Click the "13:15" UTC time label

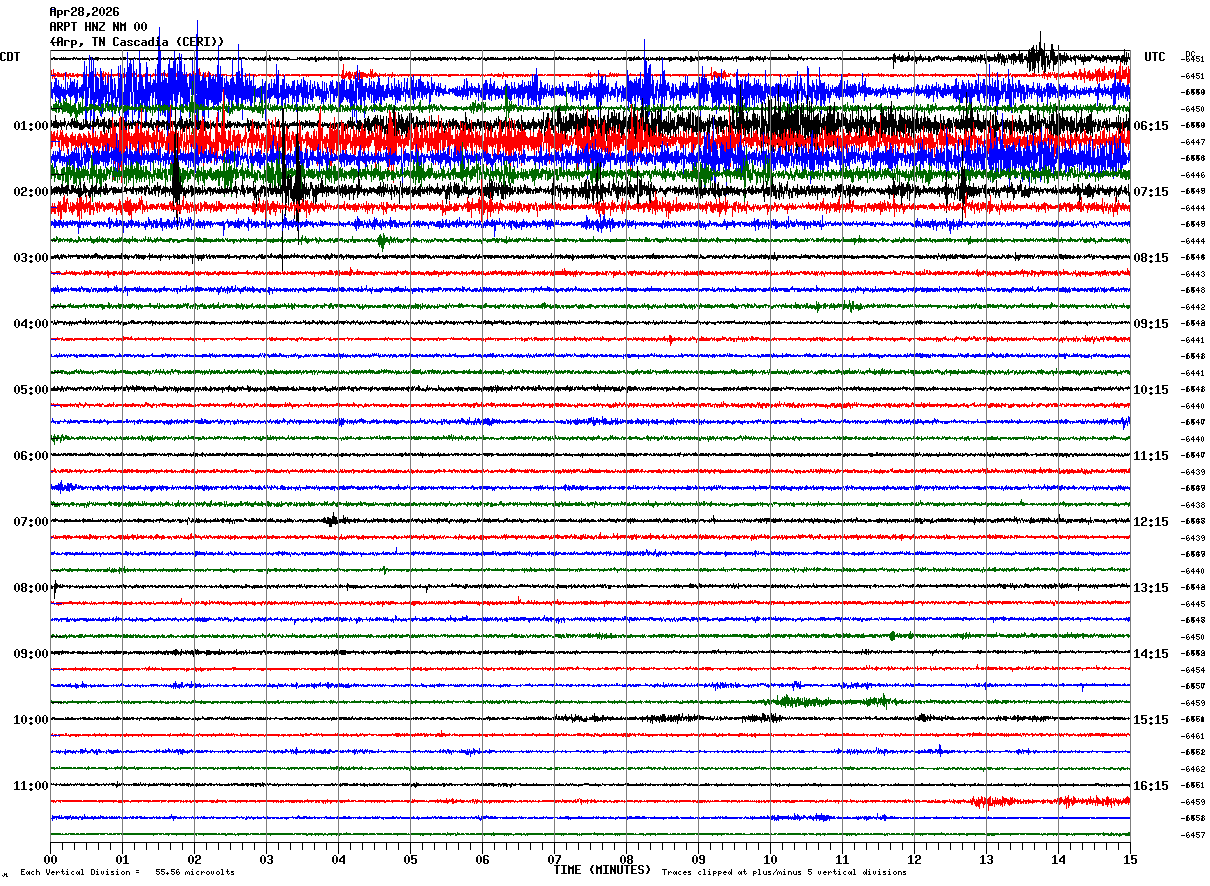point(1151,588)
